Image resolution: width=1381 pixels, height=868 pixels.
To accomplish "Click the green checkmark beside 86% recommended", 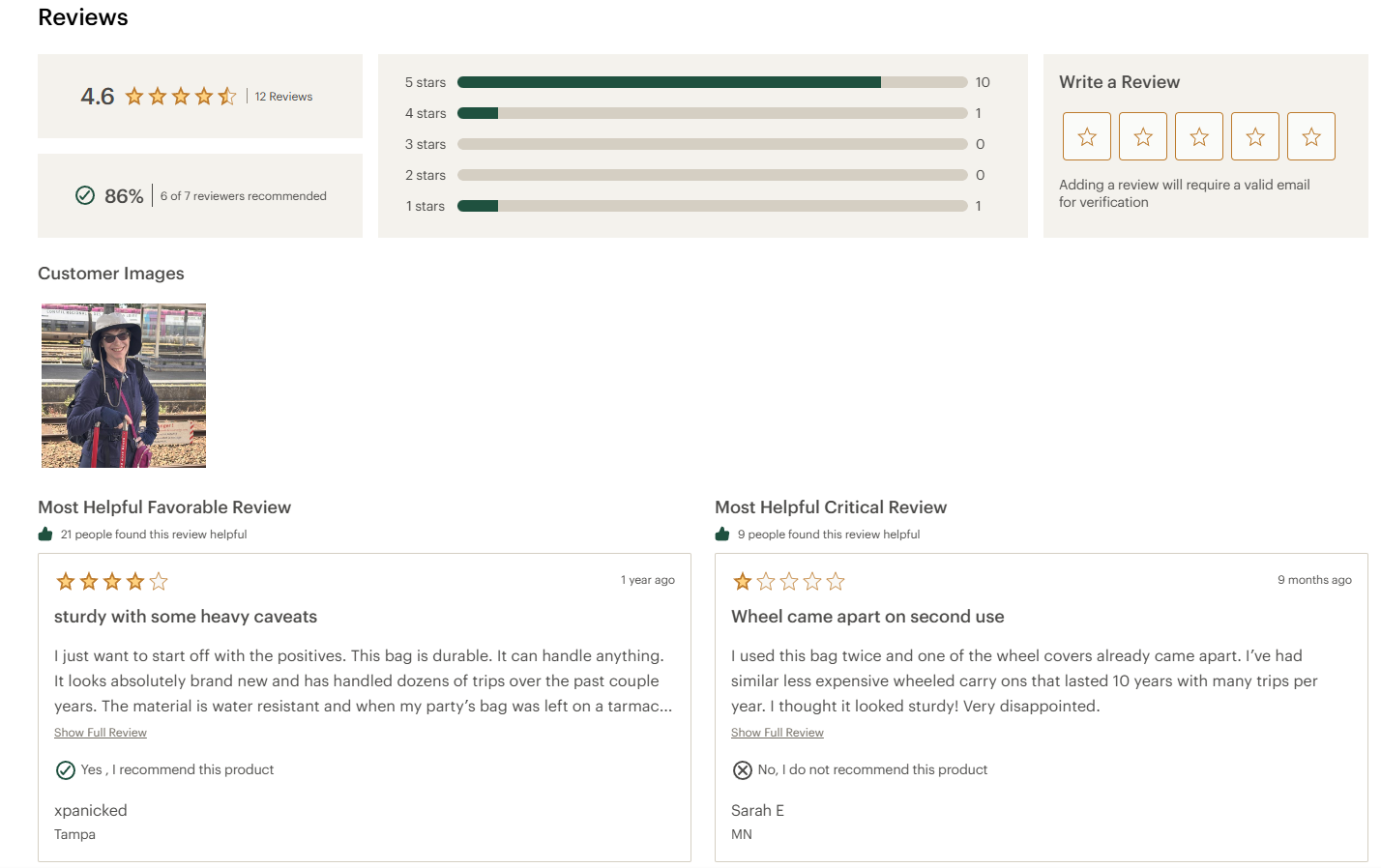I will (x=84, y=194).
